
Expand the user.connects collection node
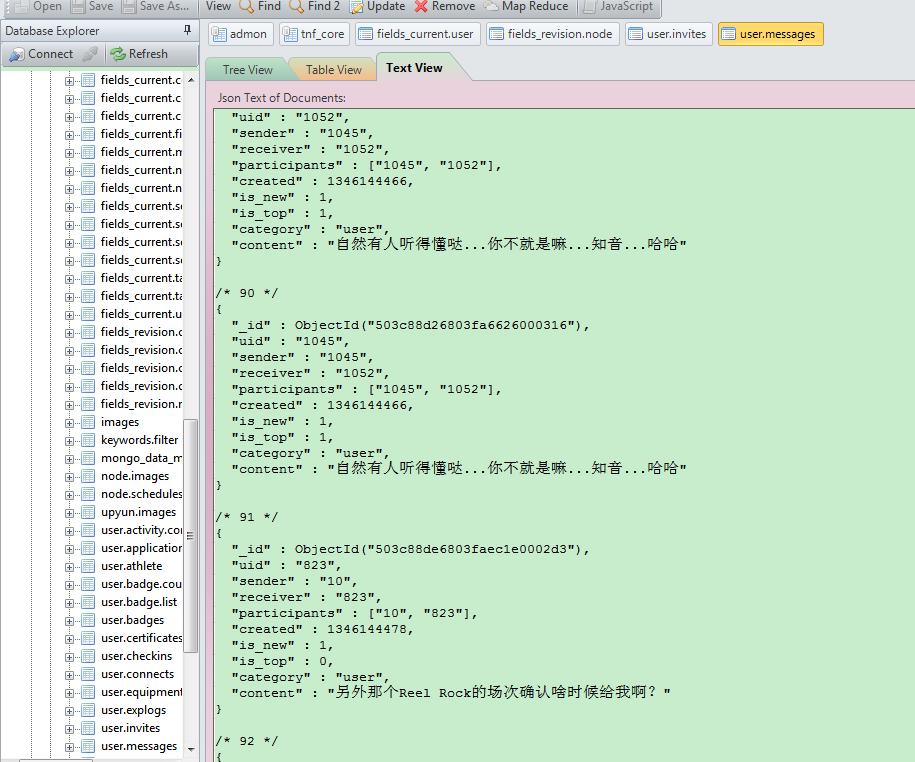point(69,675)
